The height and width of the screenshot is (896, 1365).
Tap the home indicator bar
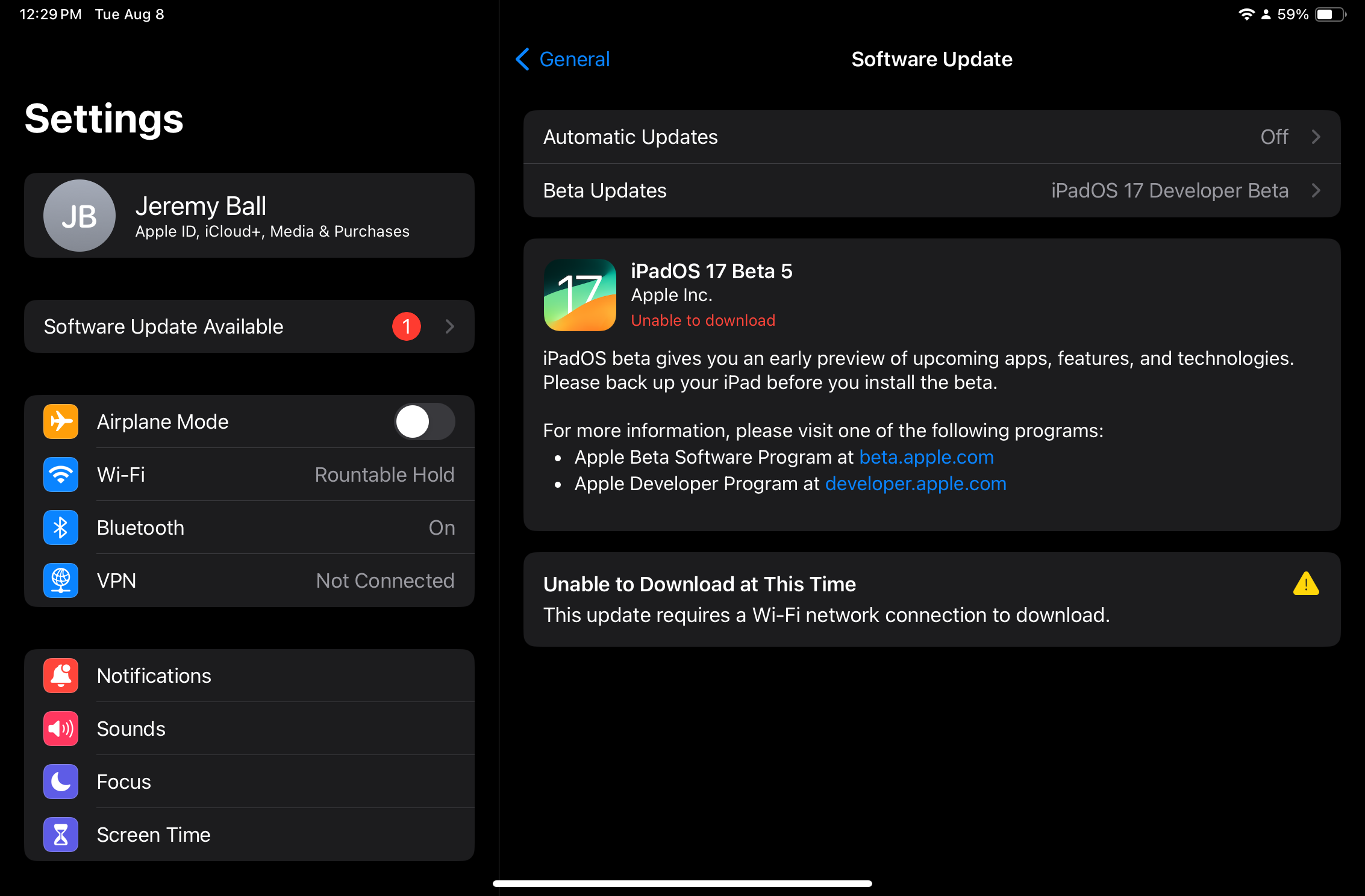tap(682, 883)
